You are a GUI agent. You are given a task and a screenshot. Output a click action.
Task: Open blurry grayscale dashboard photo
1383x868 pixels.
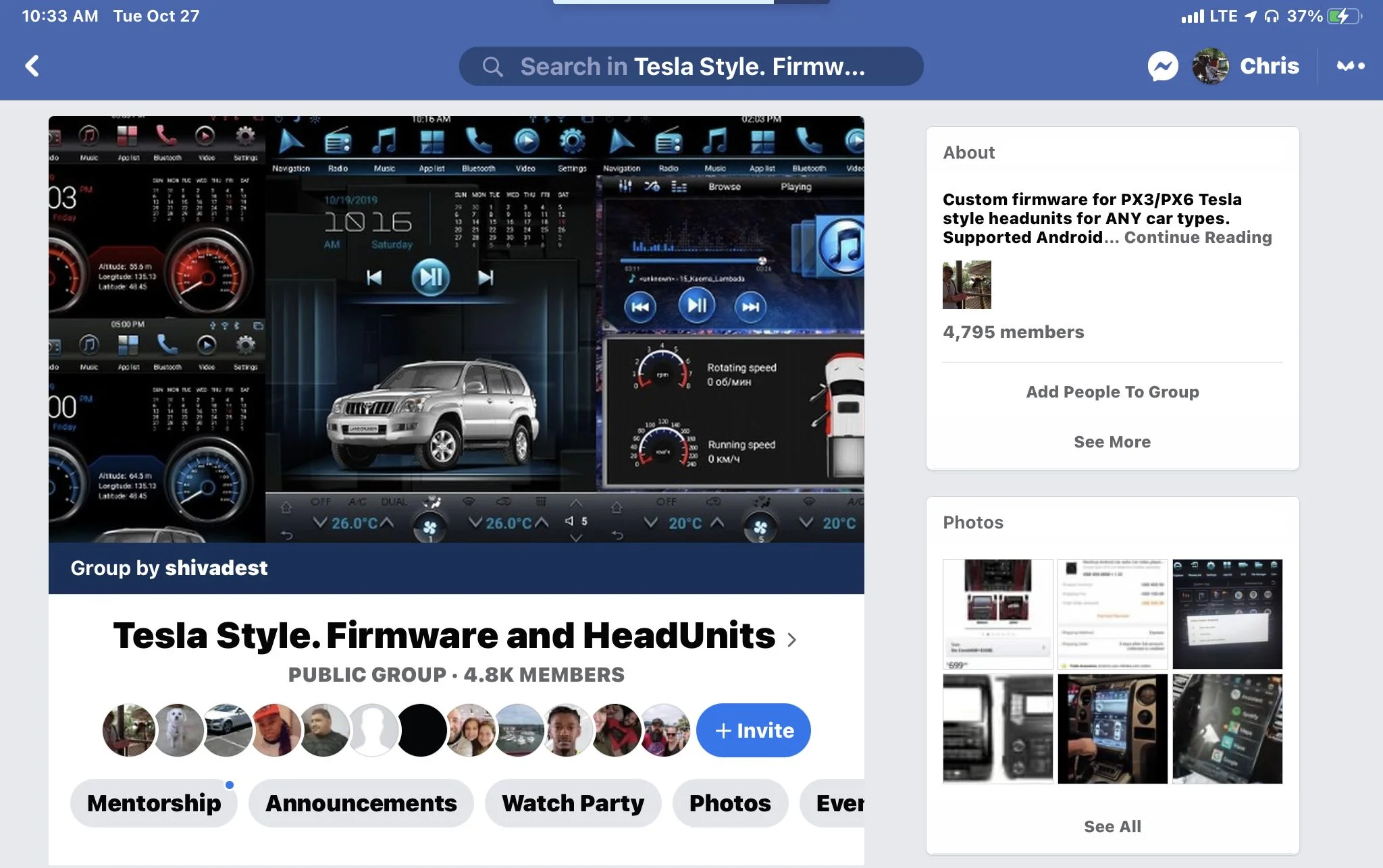[998, 729]
